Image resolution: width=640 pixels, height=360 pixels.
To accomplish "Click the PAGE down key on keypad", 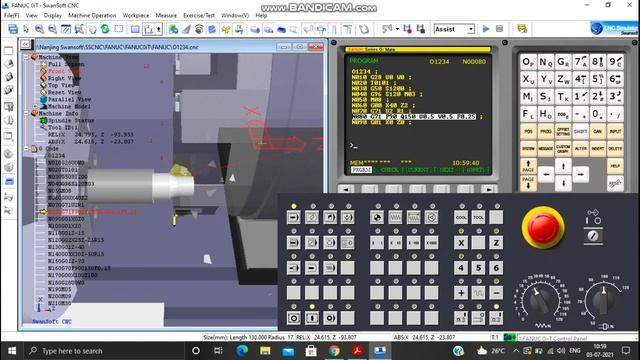I will tap(528, 182).
